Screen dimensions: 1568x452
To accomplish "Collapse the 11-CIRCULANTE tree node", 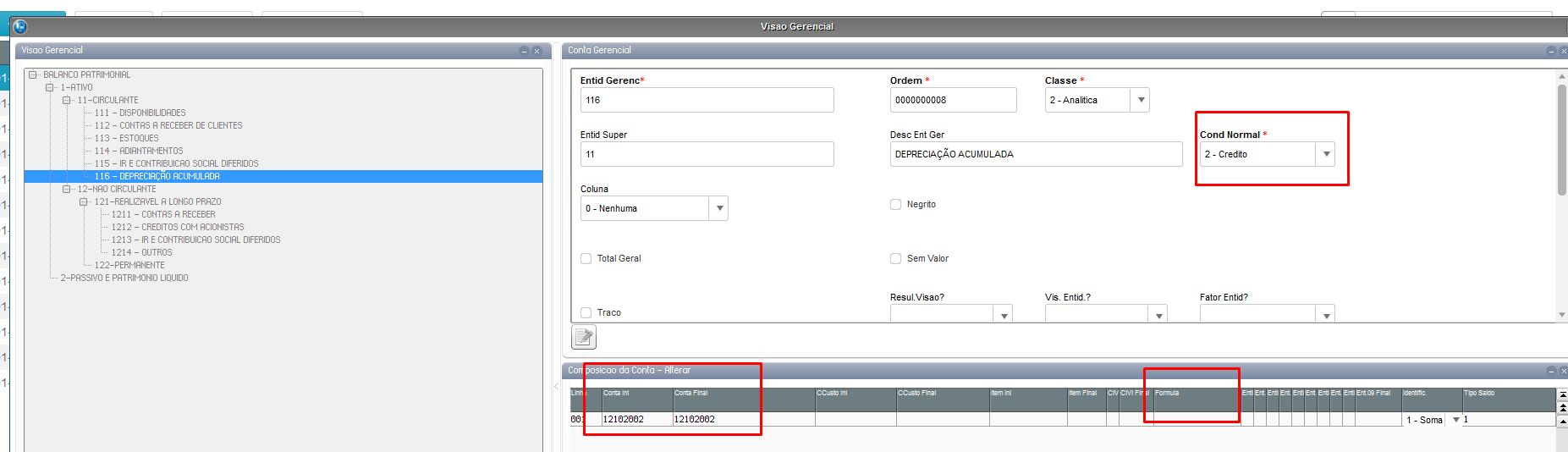I will (x=66, y=100).
